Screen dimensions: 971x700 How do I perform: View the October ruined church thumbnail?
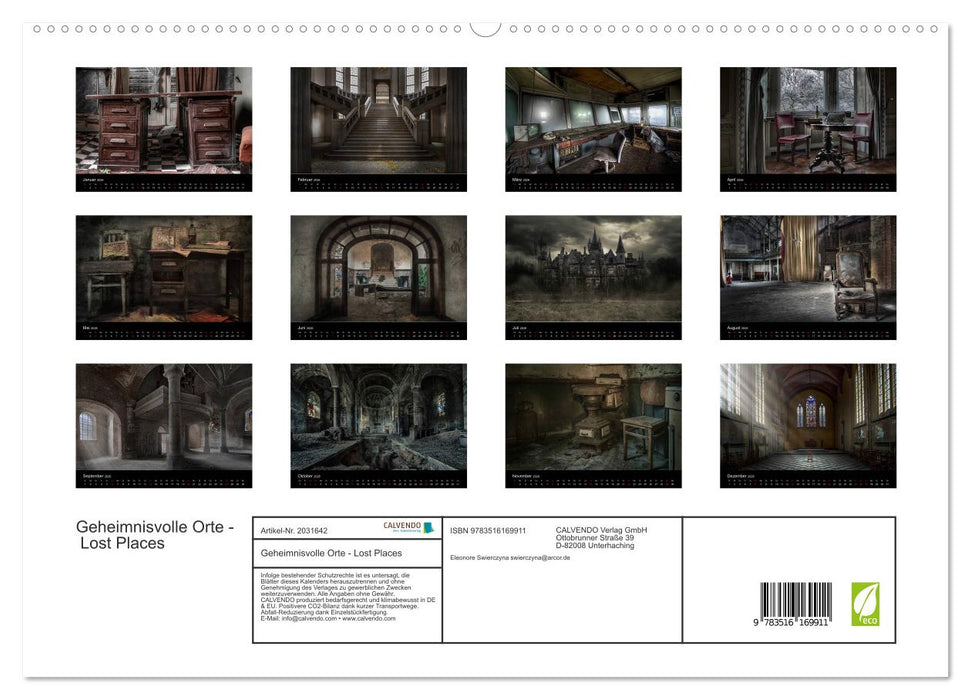378,417
